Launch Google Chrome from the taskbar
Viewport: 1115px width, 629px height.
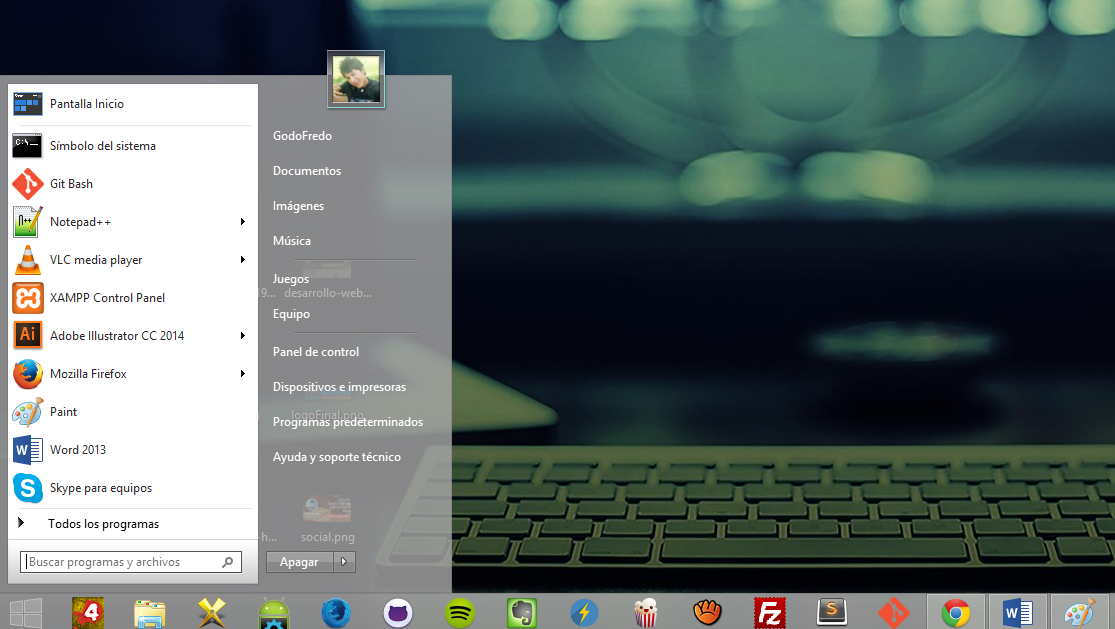pos(956,611)
